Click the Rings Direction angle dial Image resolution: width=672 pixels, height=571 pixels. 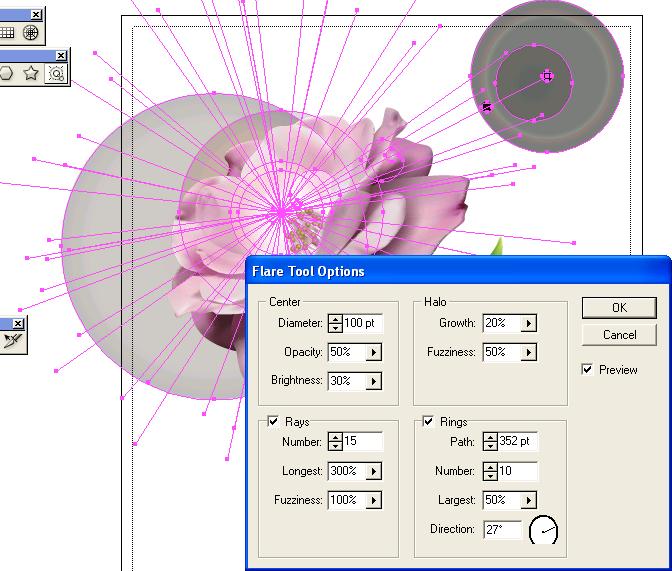click(x=543, y=530)
